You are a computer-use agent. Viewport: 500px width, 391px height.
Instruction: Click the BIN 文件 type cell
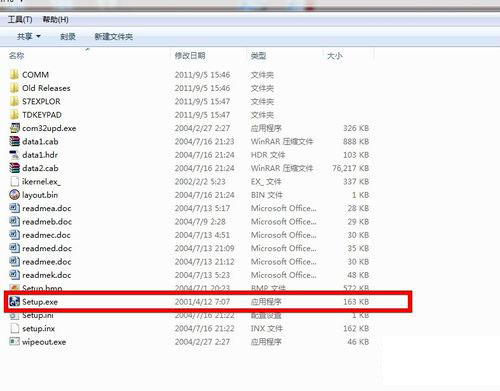267,195
